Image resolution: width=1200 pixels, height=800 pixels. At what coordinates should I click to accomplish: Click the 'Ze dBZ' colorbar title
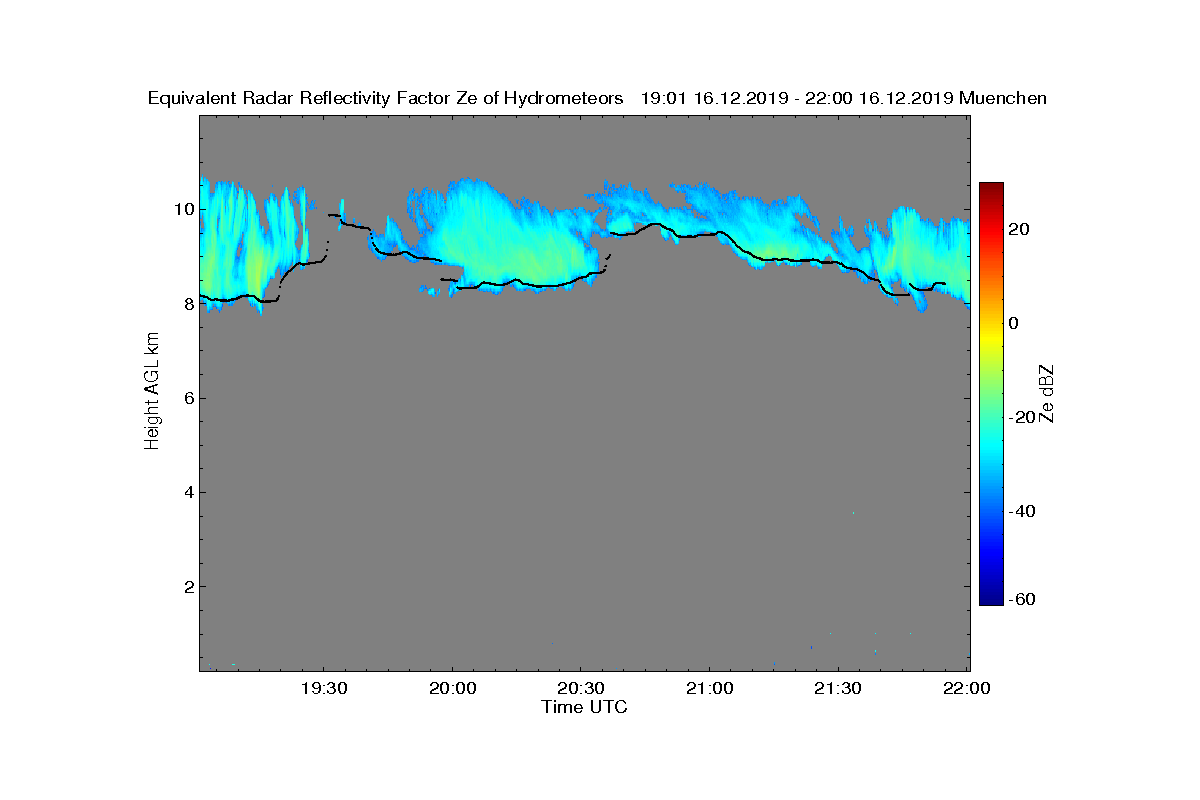(1047, 393)
